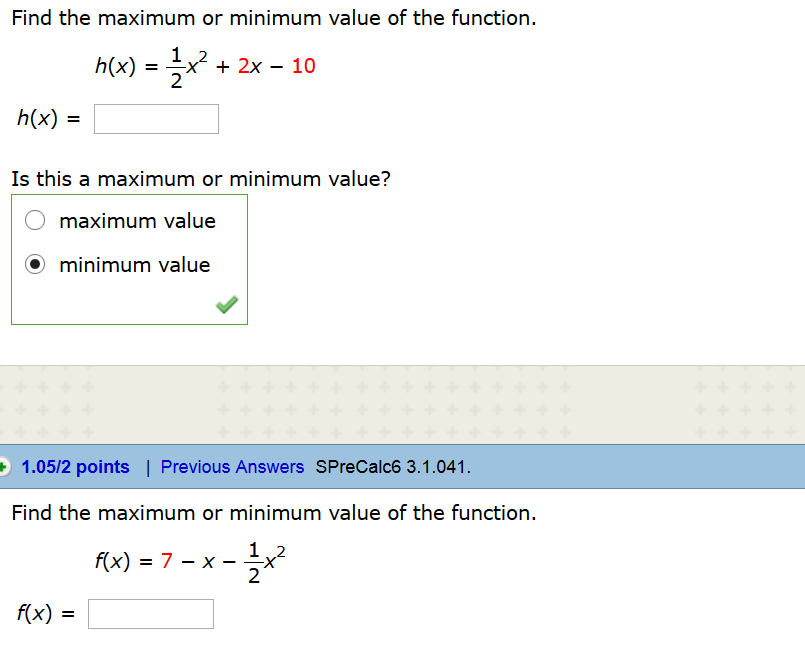This screenshot has height=652, width=805.
Task: Select the "maximum value" radio button
Action: pyautogui.click(x=35, y=220)
